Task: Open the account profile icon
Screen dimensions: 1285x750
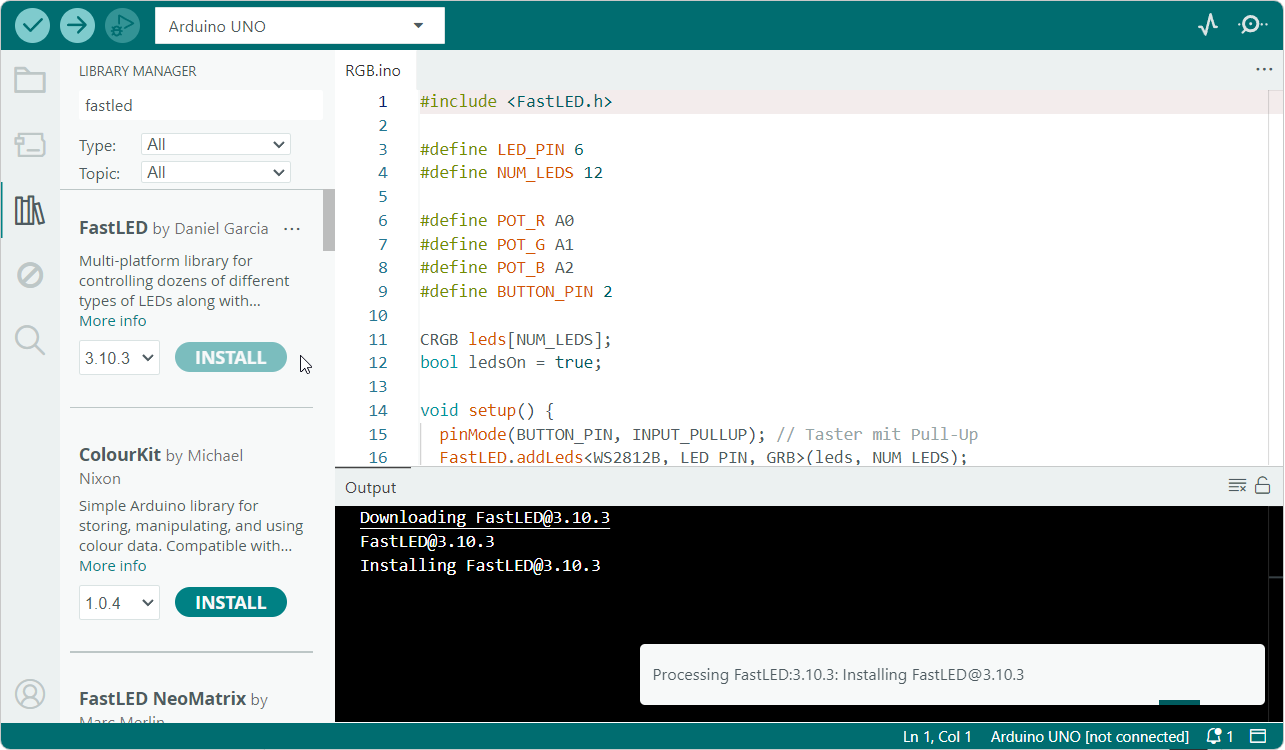Action: [30, 693]
